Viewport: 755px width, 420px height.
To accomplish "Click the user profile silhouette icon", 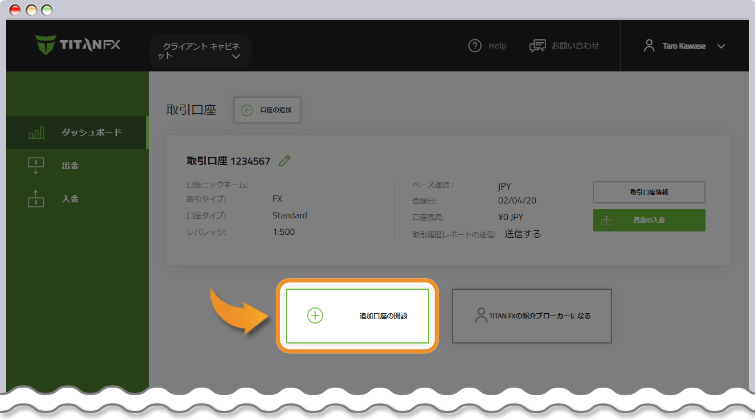I will click(649, 46).
